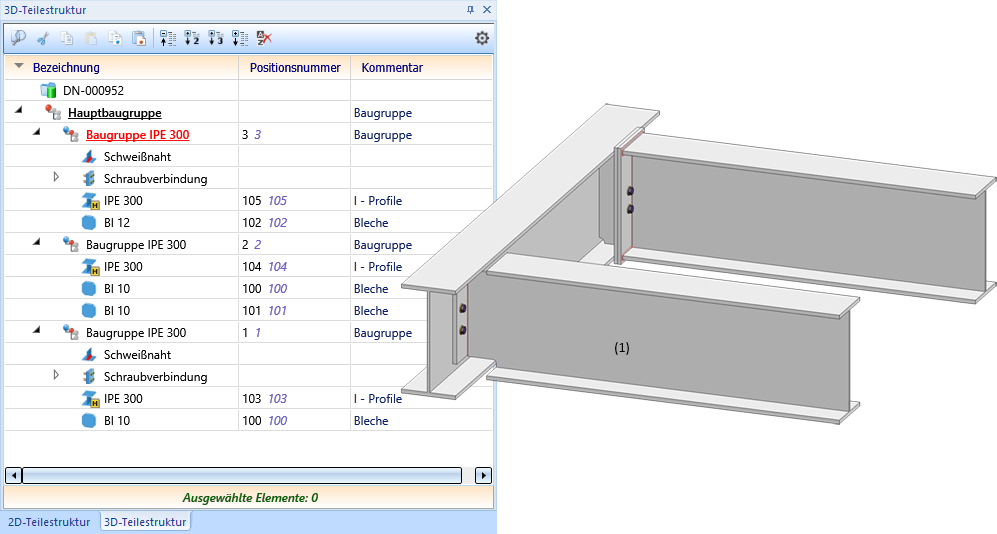Expand structure to level 3 icon
Screen dimensions: 997x534
(216, 38)
